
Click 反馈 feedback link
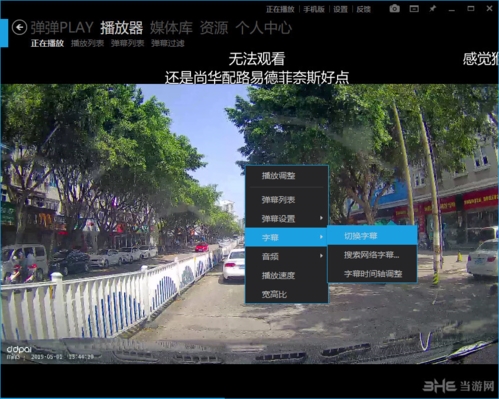tap(363, 9)
